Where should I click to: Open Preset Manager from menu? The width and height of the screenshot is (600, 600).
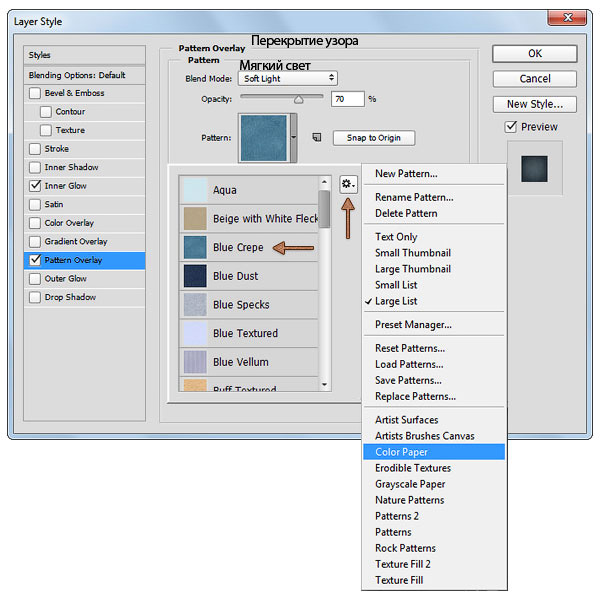pos(413,325)
